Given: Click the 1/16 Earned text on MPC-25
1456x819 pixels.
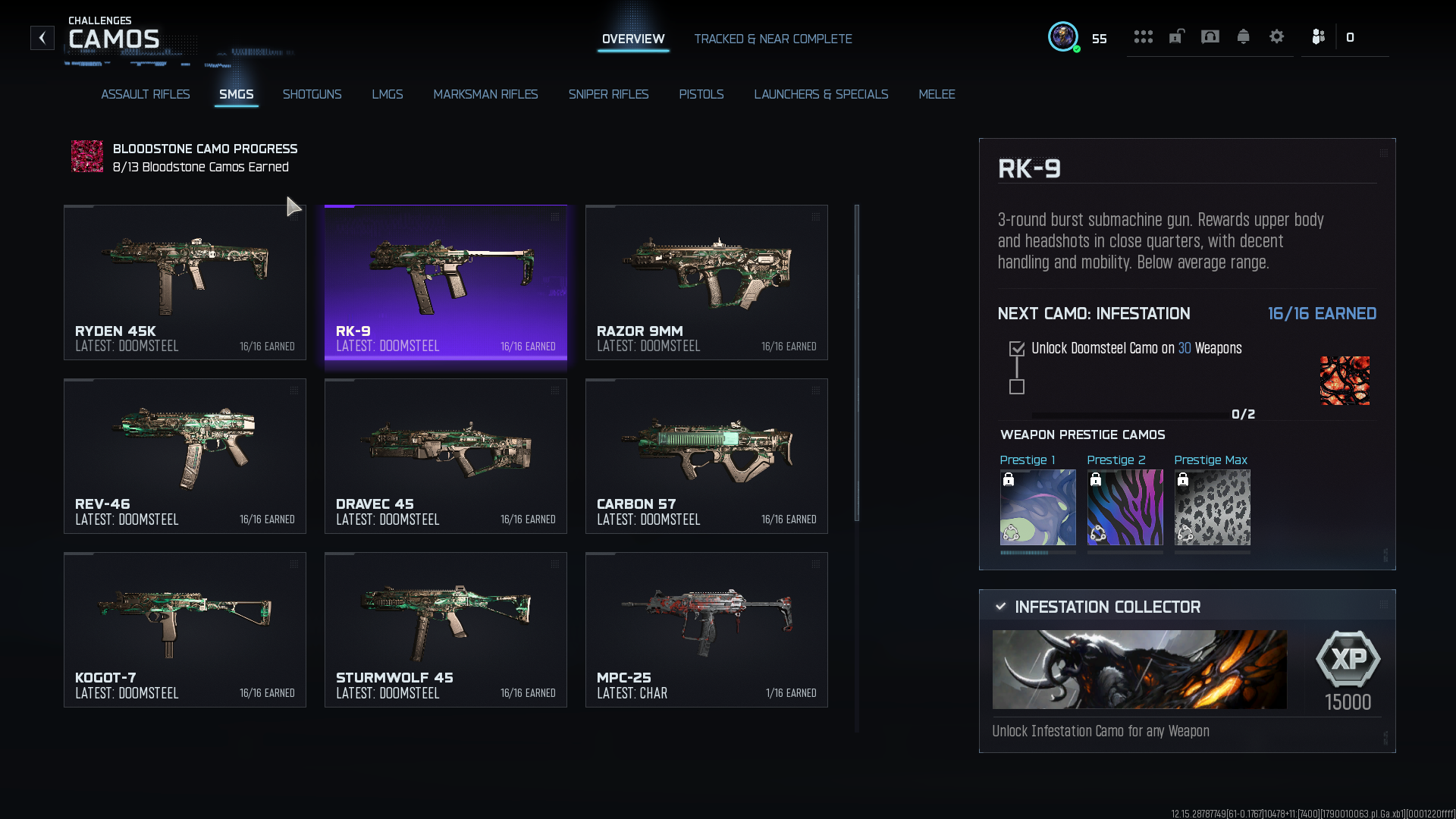Looking at the screenshot, I should coord(791,693).
